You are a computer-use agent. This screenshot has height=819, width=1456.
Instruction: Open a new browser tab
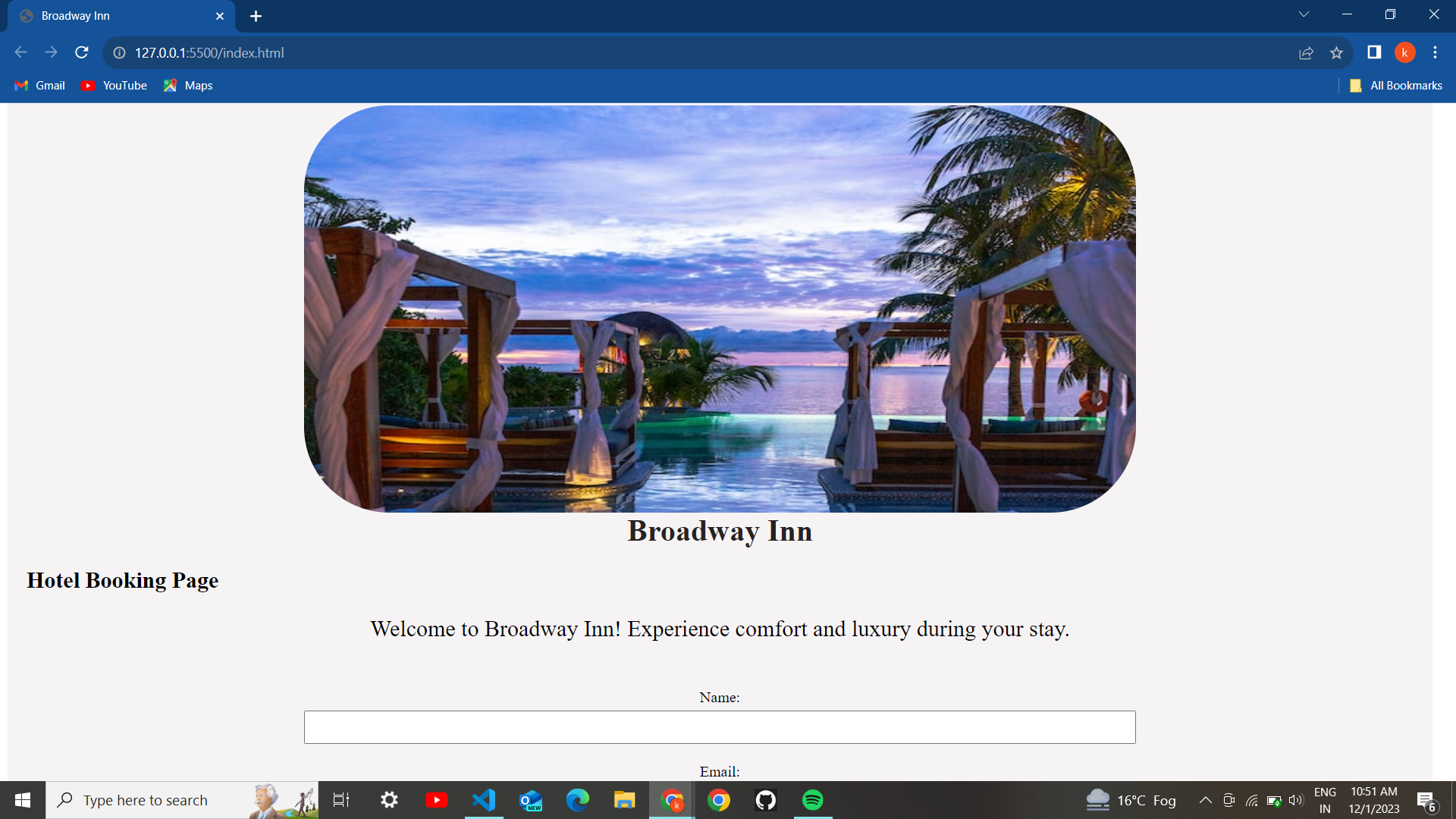(256, 16)
